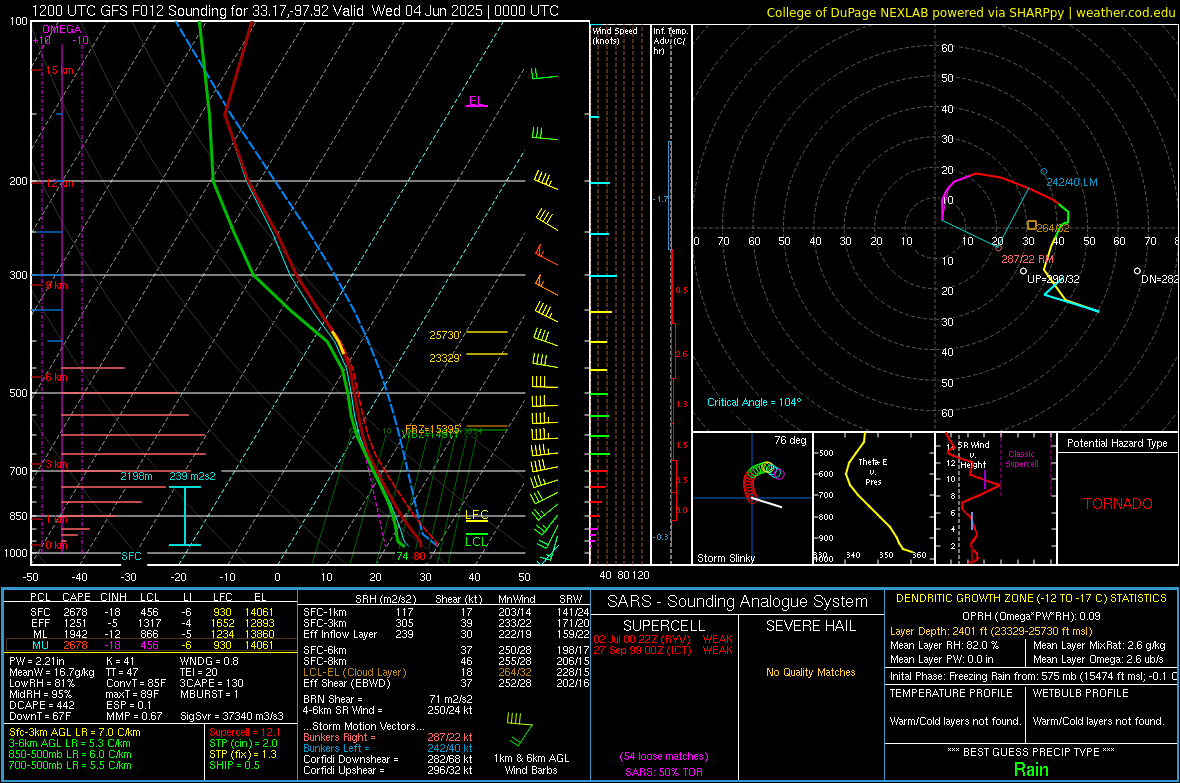Click the MeanW = 16.7g/kg value

point(52,672)
